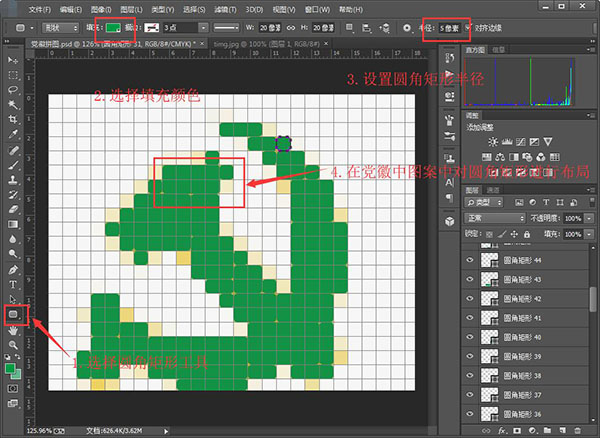600x438 pixels.
Task: Add a Levels adjustment
Action: 507,142
